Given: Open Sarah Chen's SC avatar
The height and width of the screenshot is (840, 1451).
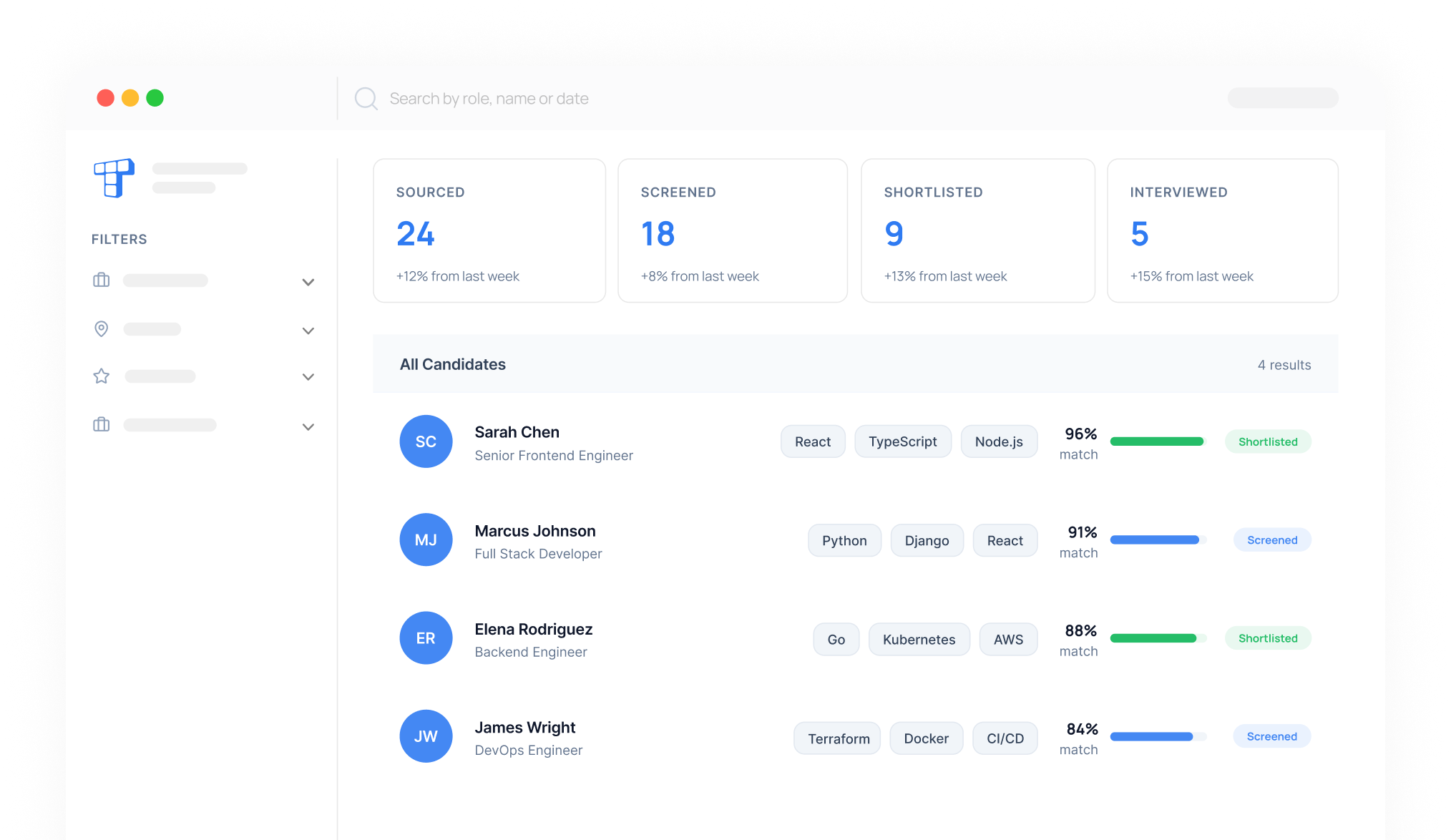Looking at the screenshot, I should 426,441.
